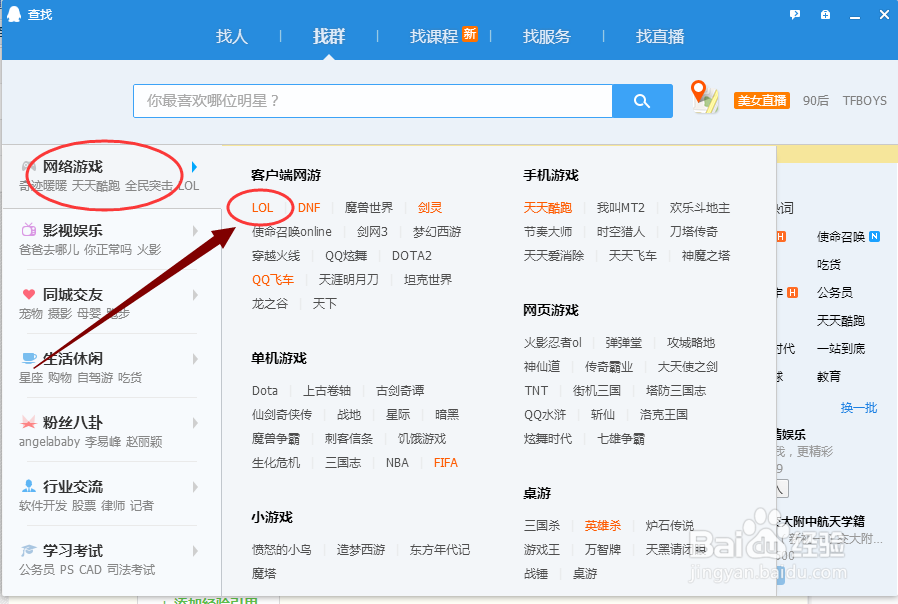Screen dimensions: 898x604
Task: Select 坦克世界 game link
Action: point(428,280)
